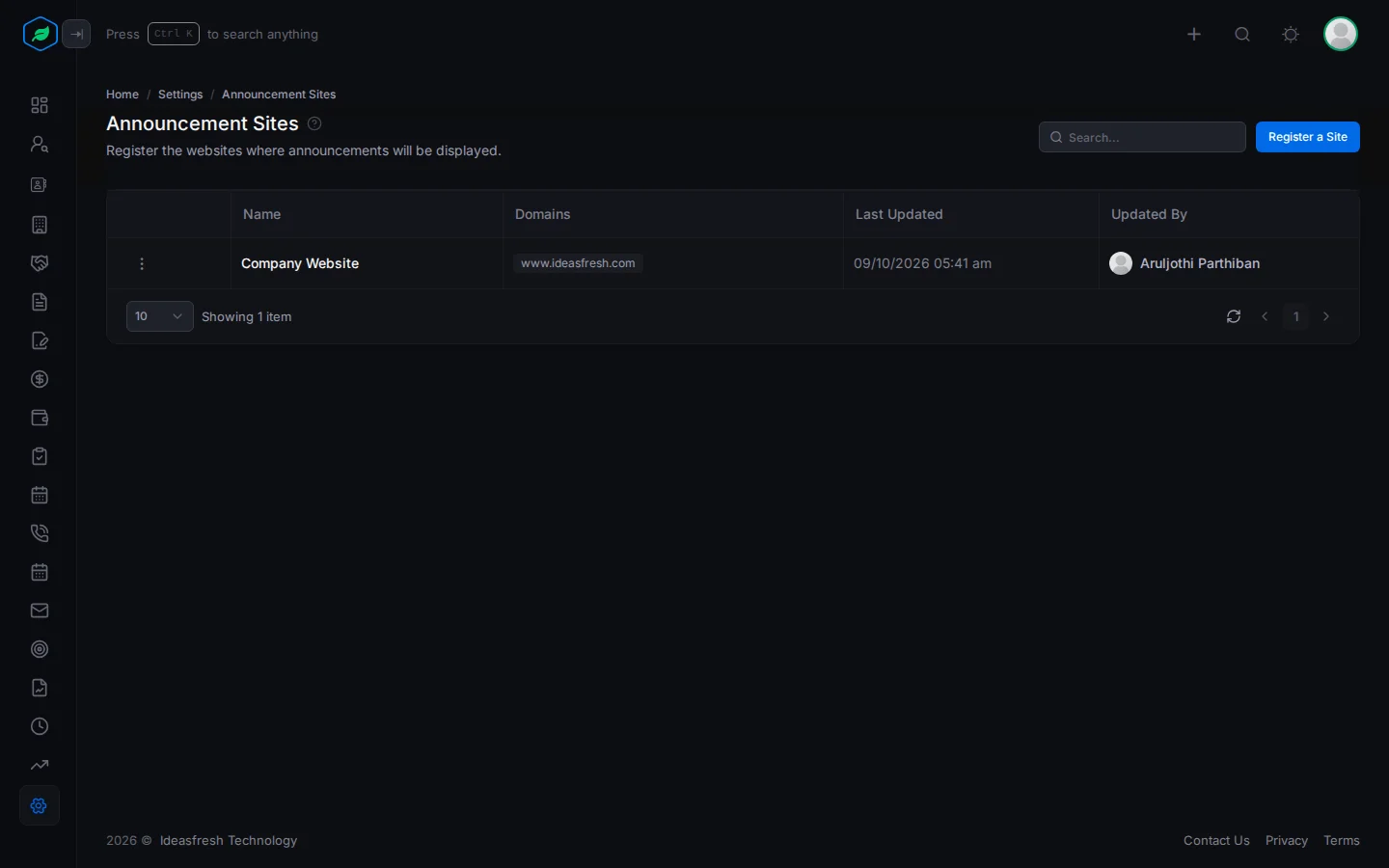Select page 1 in pagination

1296,316
